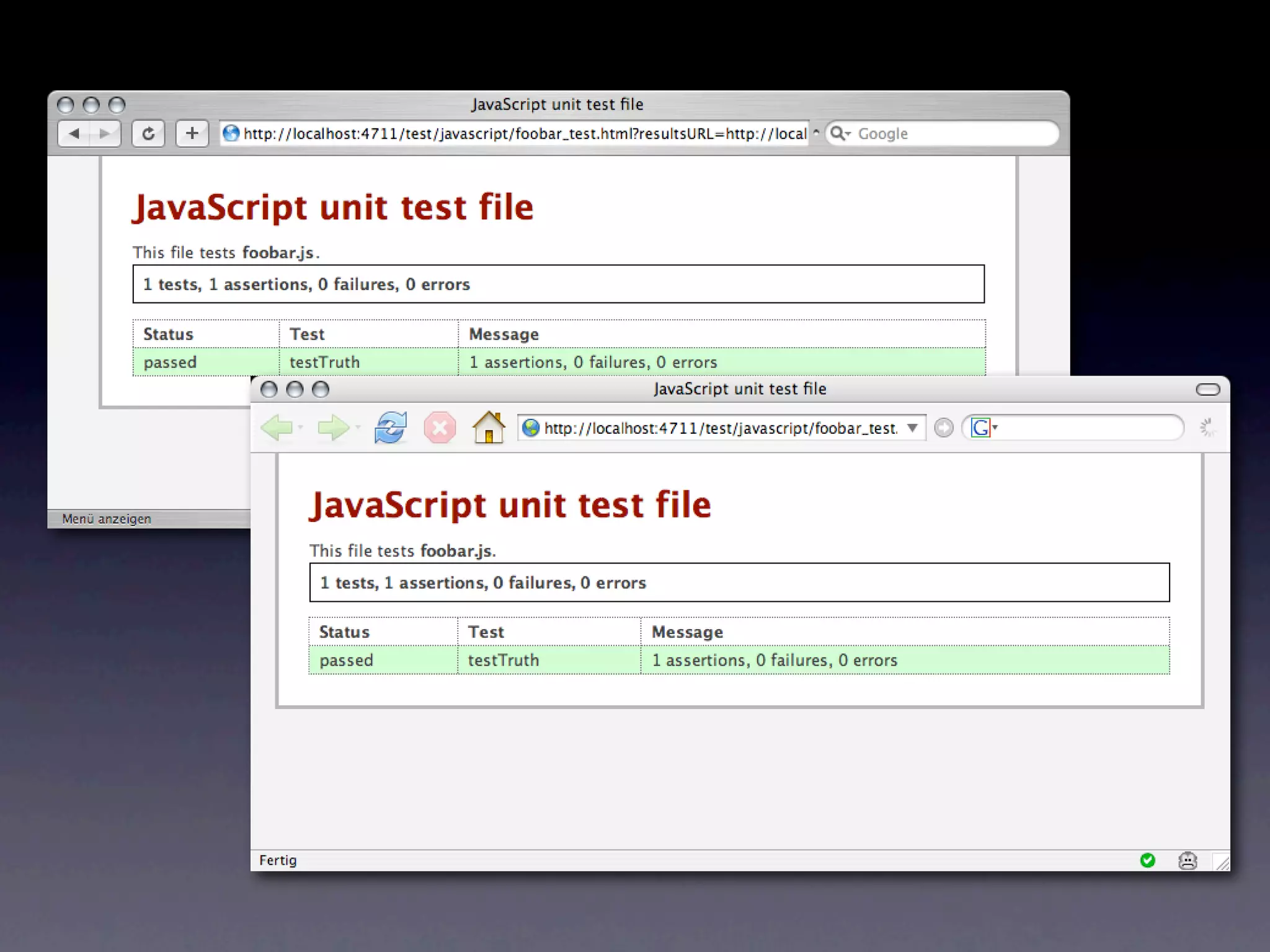Click Safari back arrow
1270x952 pixels.
coord(74,133)
